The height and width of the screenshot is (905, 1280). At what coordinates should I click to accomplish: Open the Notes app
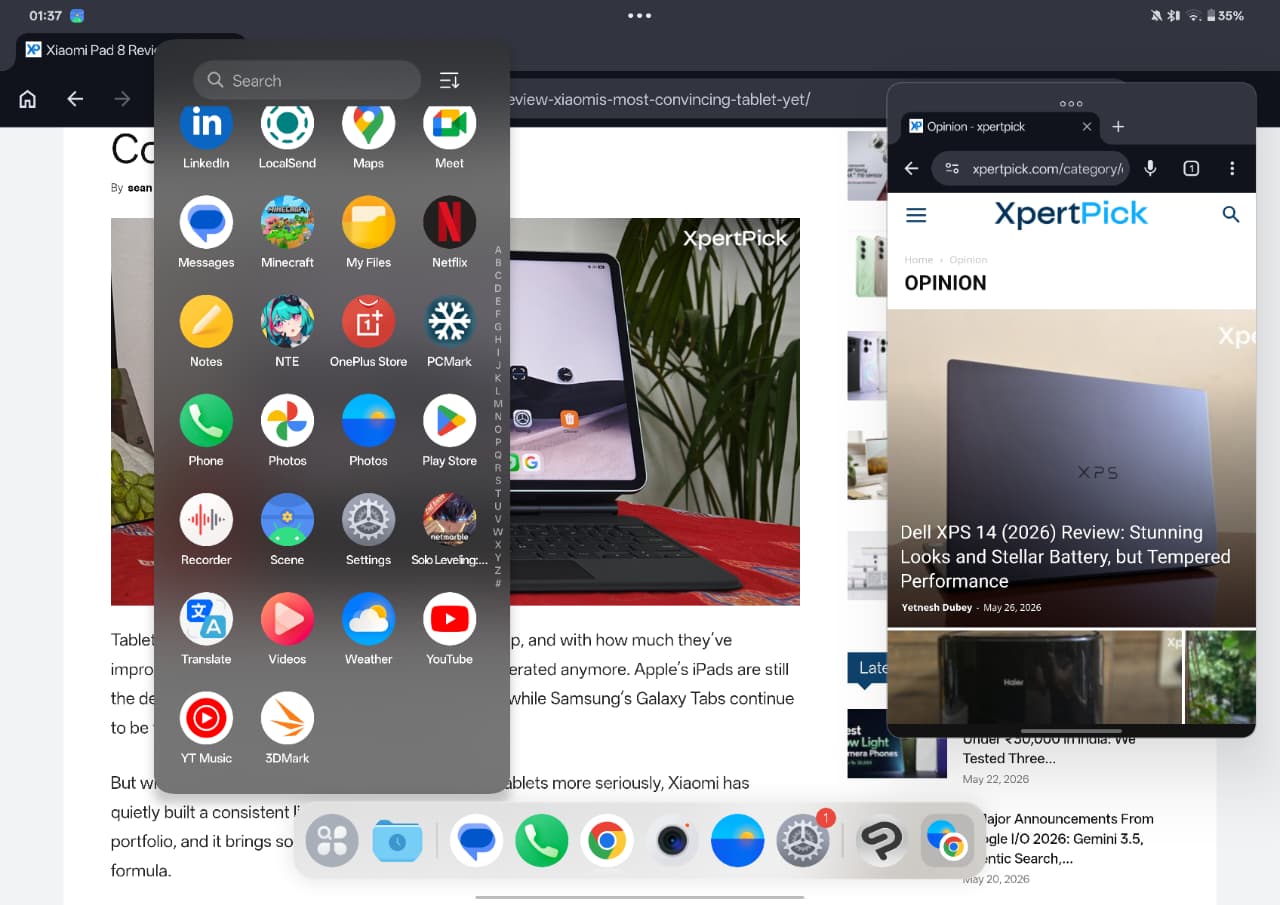[x=206, y=321]
